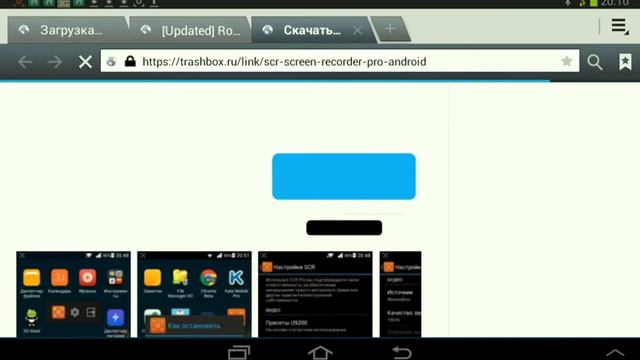Open a new tab with plus button

coord(390,29)
